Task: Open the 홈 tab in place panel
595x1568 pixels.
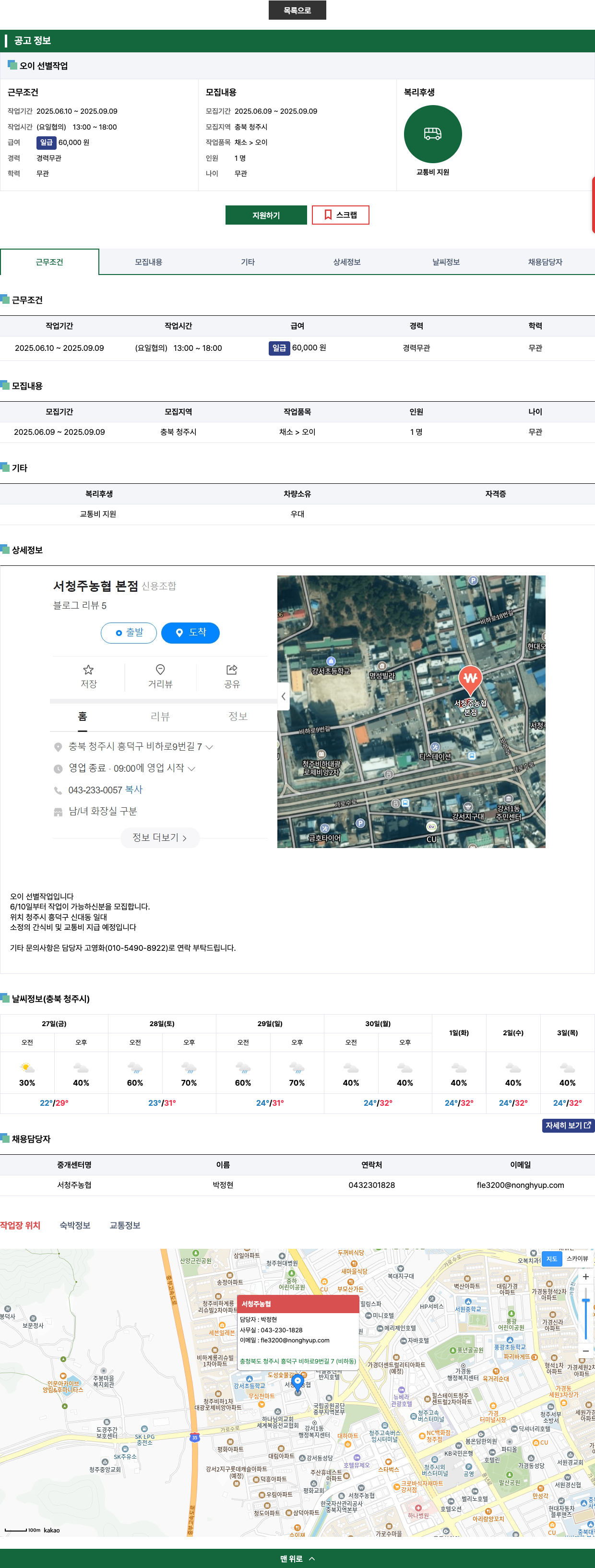Action: pos(82,717)
